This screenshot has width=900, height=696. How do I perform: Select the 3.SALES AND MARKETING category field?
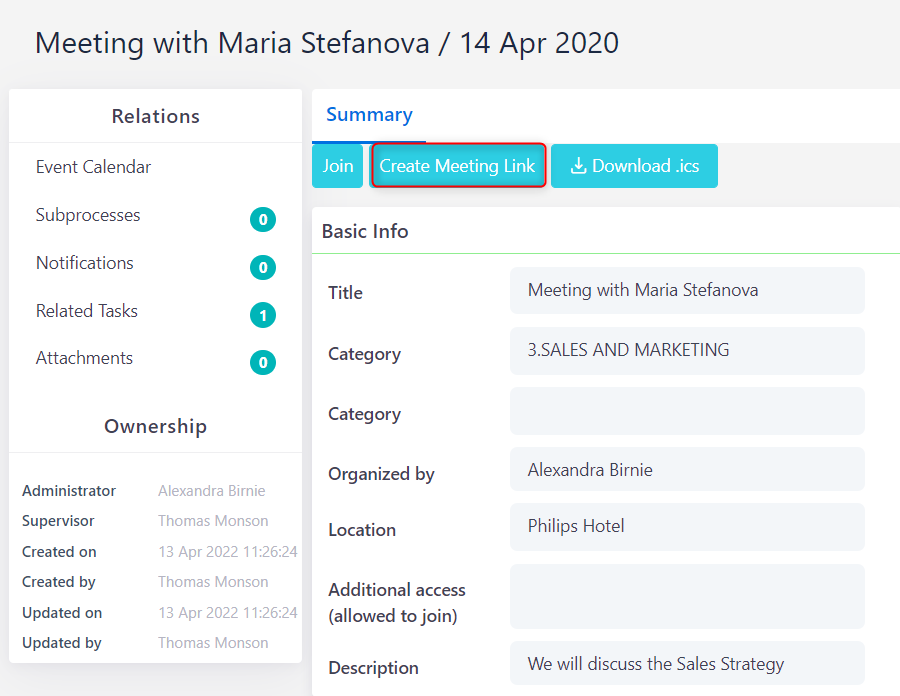point(687,351)
